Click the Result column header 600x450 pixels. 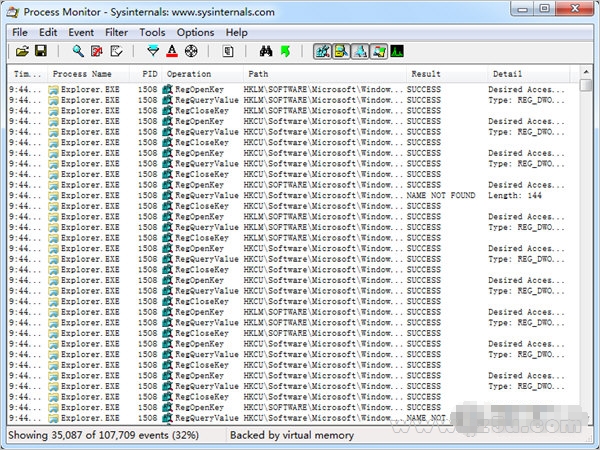coord(447,74)
